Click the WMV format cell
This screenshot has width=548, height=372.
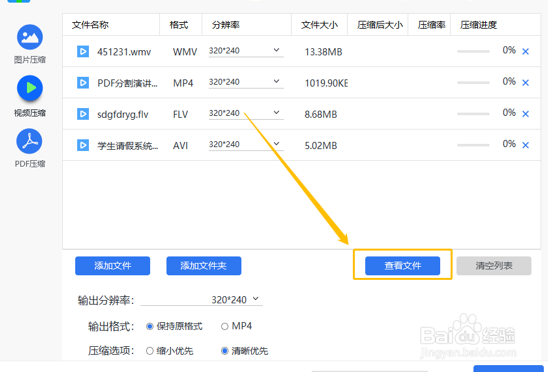(185, 52)
